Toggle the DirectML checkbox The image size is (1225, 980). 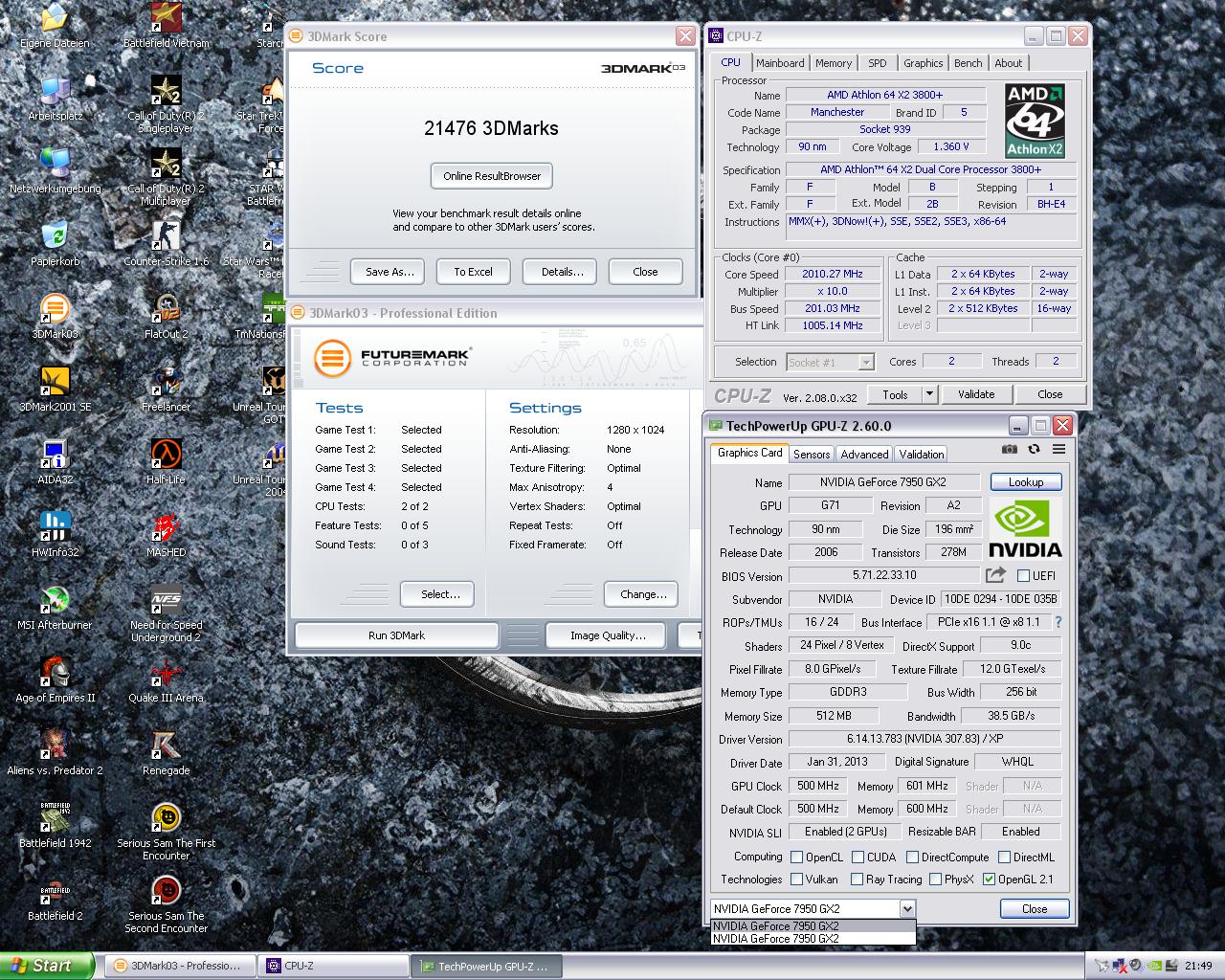click(1004, 857)
